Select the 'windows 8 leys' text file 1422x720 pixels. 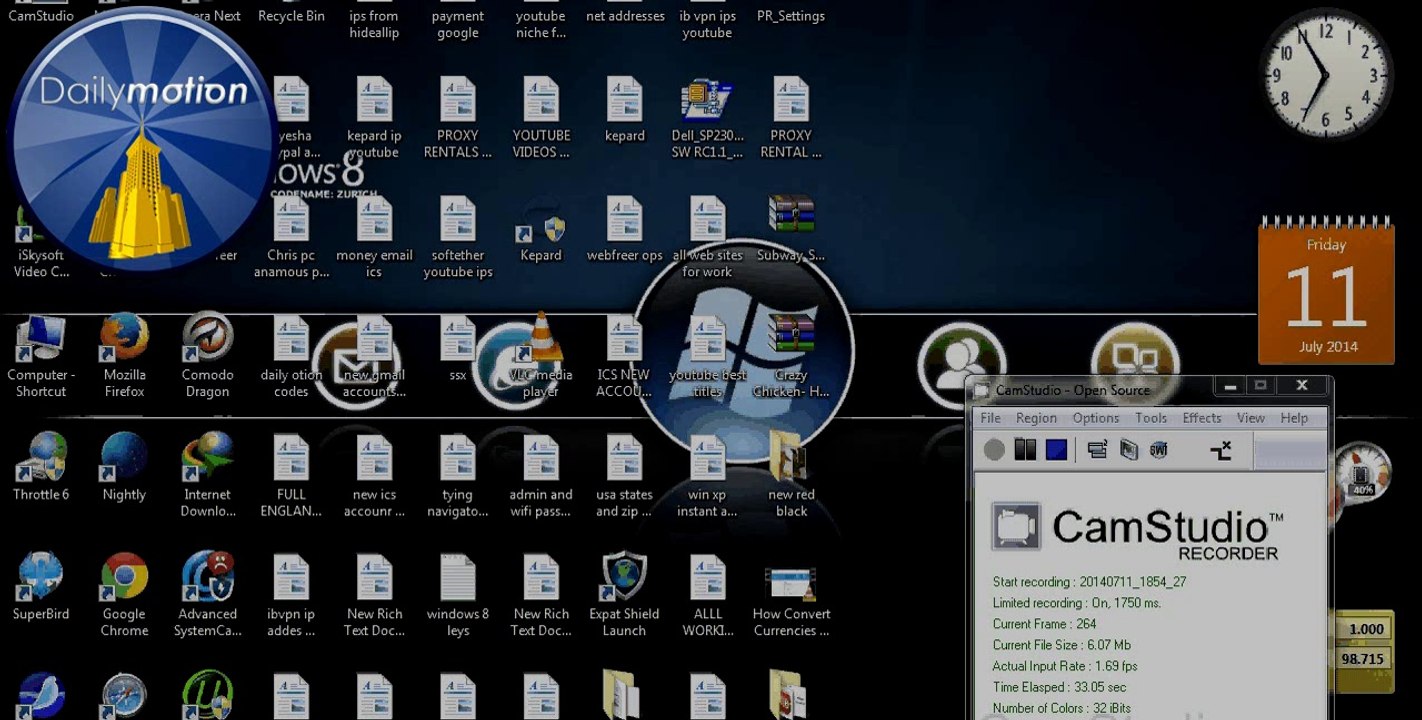click(x=458, y=595)
